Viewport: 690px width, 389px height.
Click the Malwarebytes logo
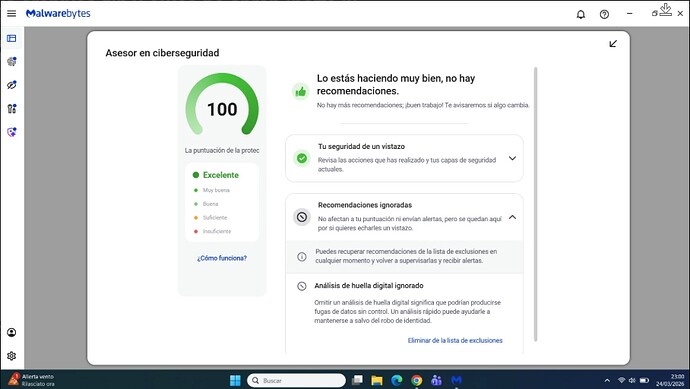click(58, 14)
